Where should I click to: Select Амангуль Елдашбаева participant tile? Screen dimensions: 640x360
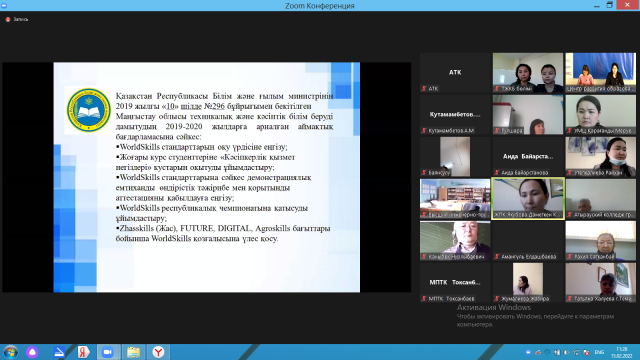pos(528,240)
